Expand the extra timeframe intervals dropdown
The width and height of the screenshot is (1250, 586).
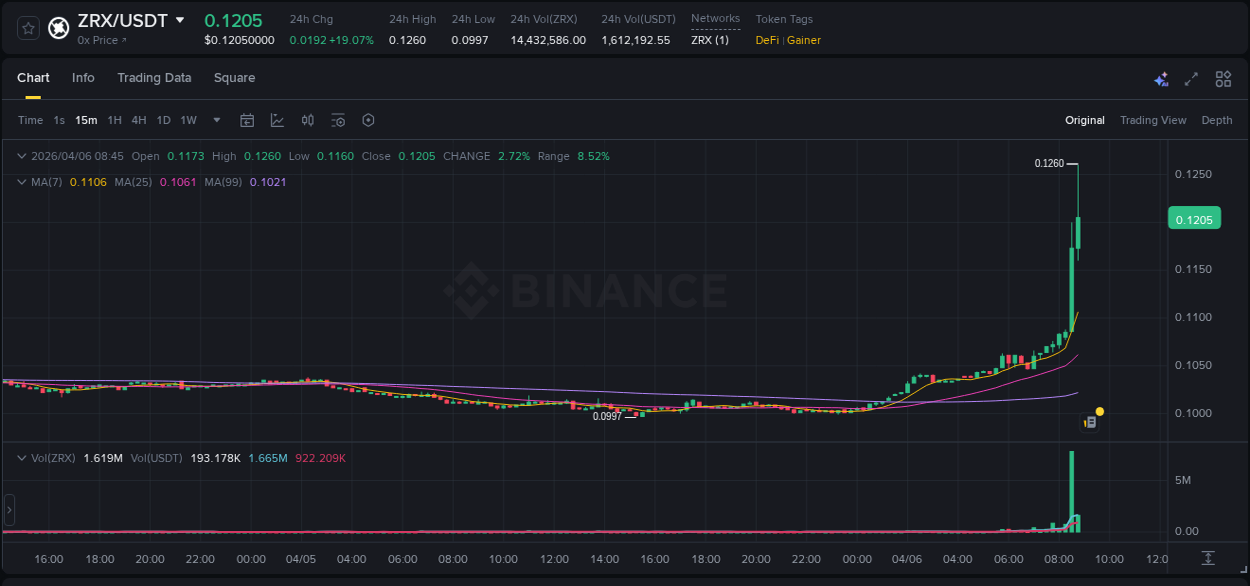coord(216,120)
